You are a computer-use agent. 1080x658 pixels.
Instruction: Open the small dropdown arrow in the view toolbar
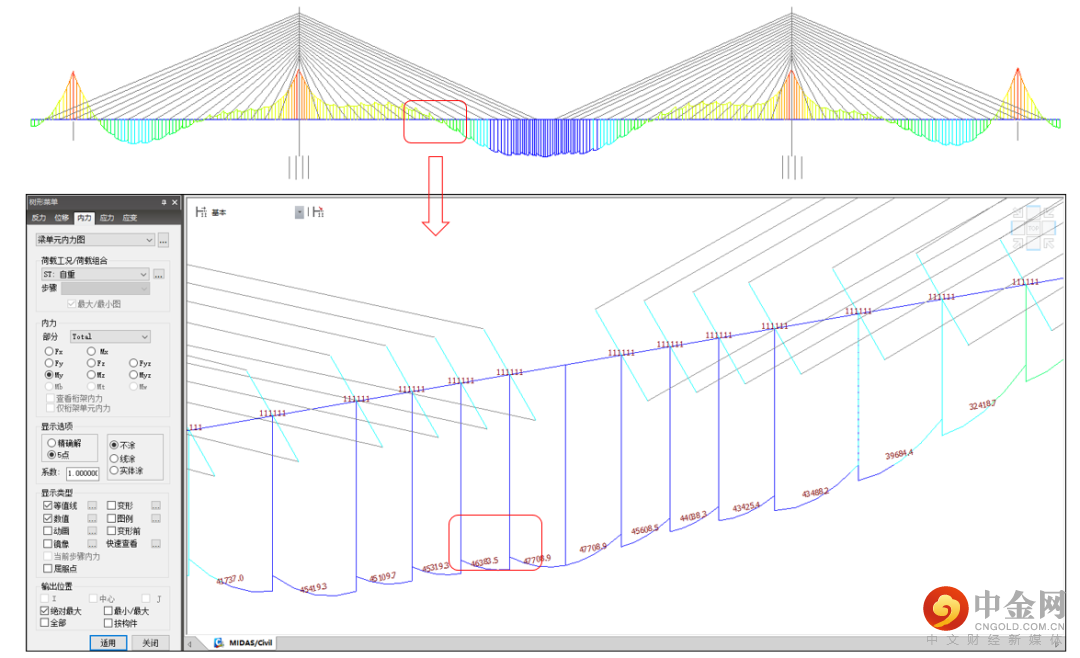pos(299,212)
